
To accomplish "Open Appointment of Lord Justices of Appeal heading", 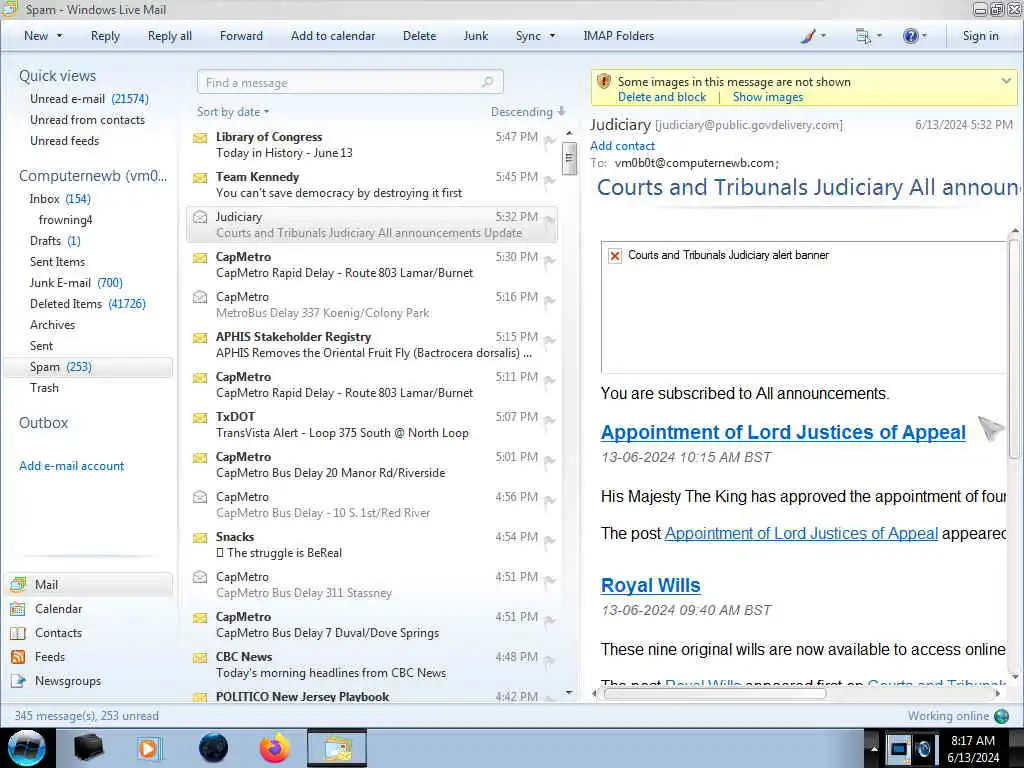I will click(x=783, y=432).
